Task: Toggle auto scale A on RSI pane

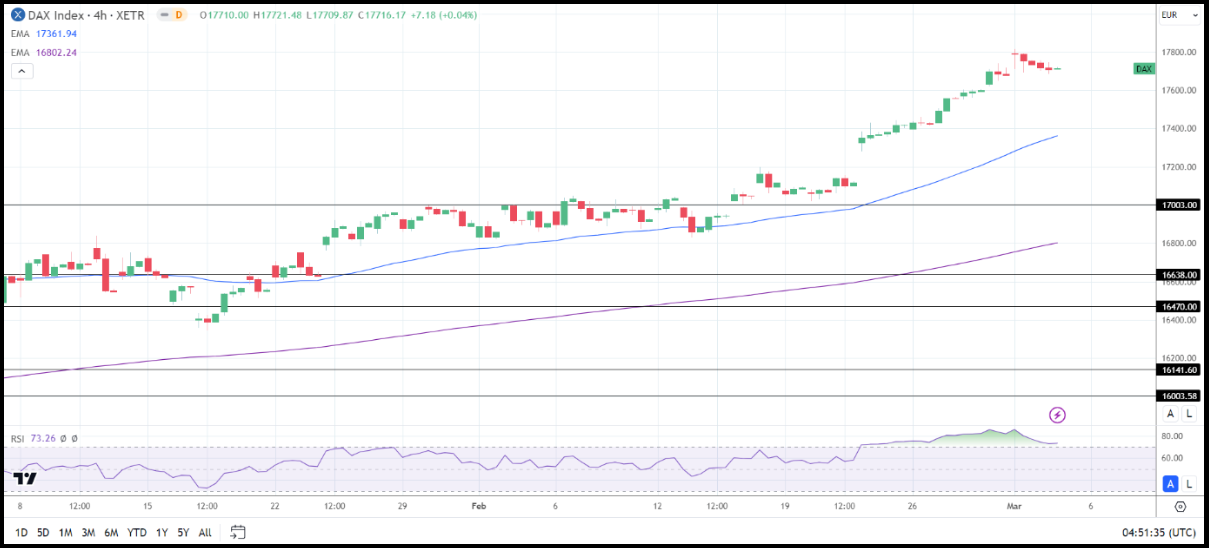Action: pos(1170,484)
